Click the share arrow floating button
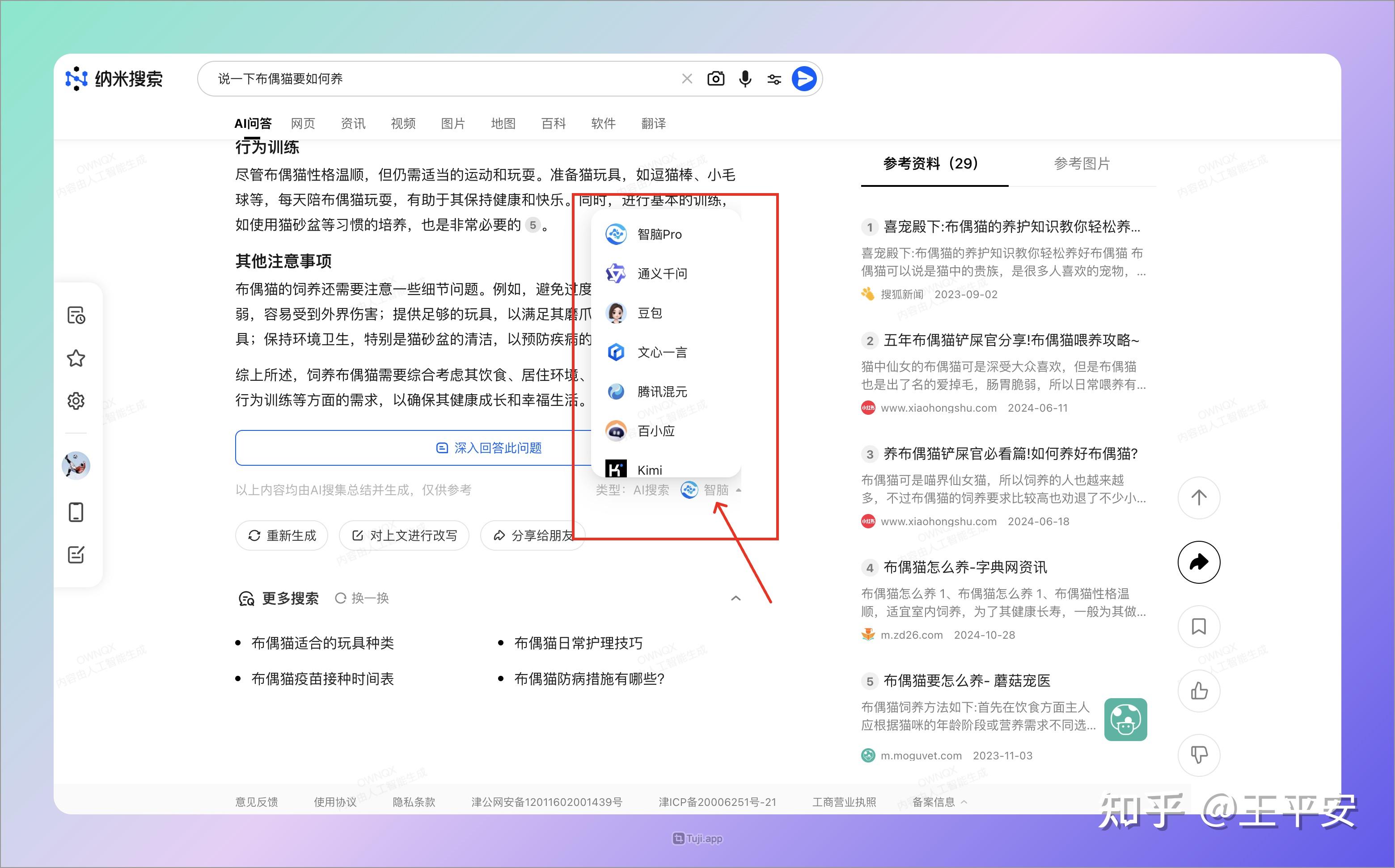1395x868 pixels. coord(1199,562)
